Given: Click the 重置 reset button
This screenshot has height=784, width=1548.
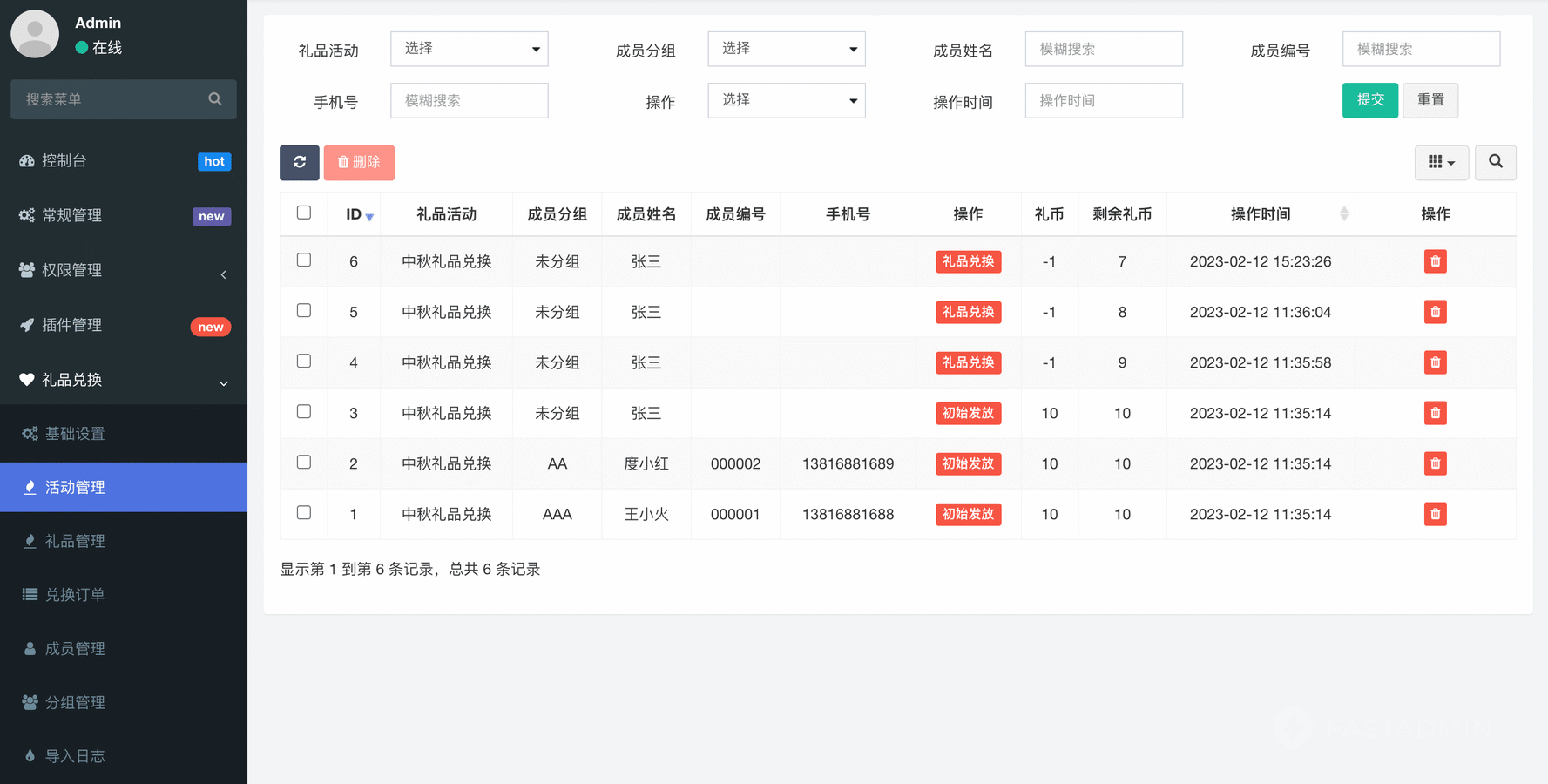Looking at the screenshot, I should point(1430,100).
